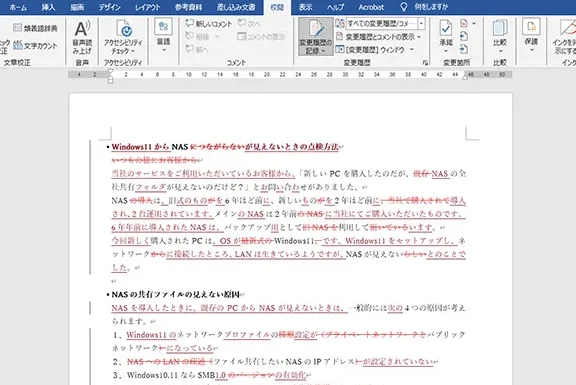Open the すべての変更履歴/コメント display combo box
This screenshot has width=576, height=385.
(385, 24)
